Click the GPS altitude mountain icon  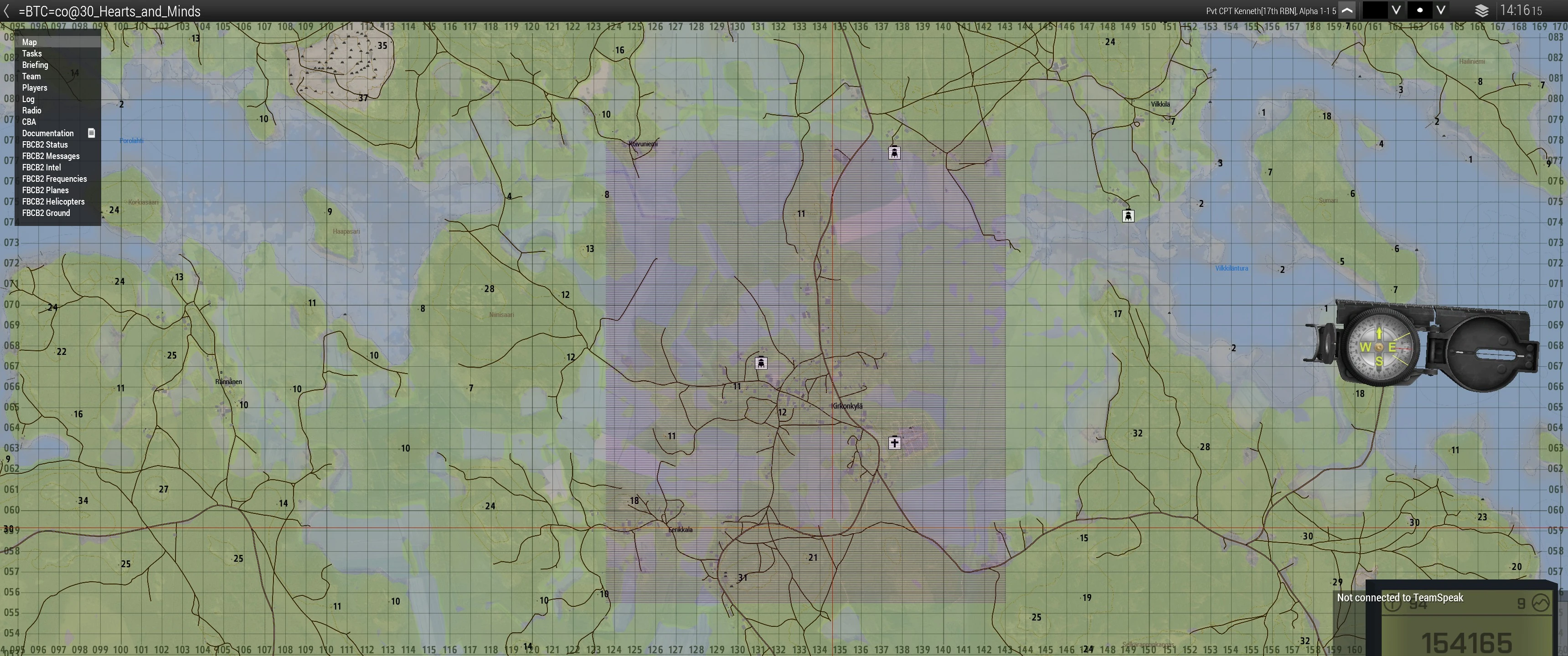1541,603
